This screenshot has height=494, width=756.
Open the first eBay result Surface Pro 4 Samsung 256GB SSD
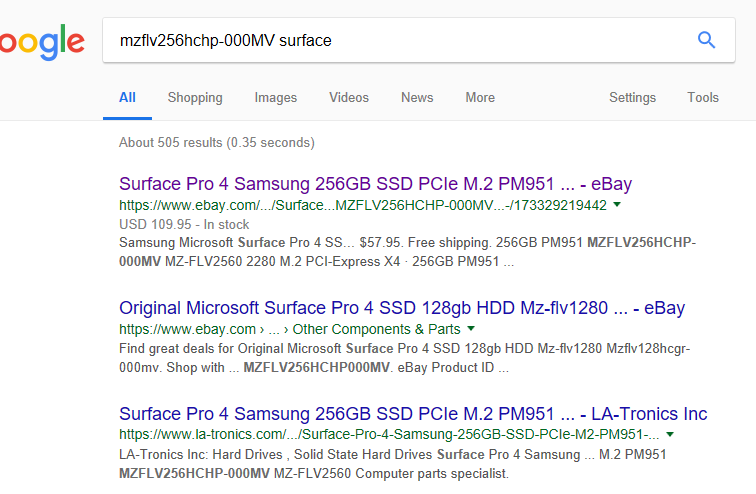tap(376, 184)
